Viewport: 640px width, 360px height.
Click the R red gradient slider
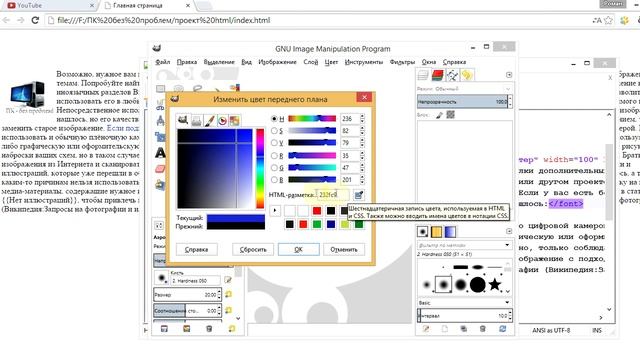point(312,156)
